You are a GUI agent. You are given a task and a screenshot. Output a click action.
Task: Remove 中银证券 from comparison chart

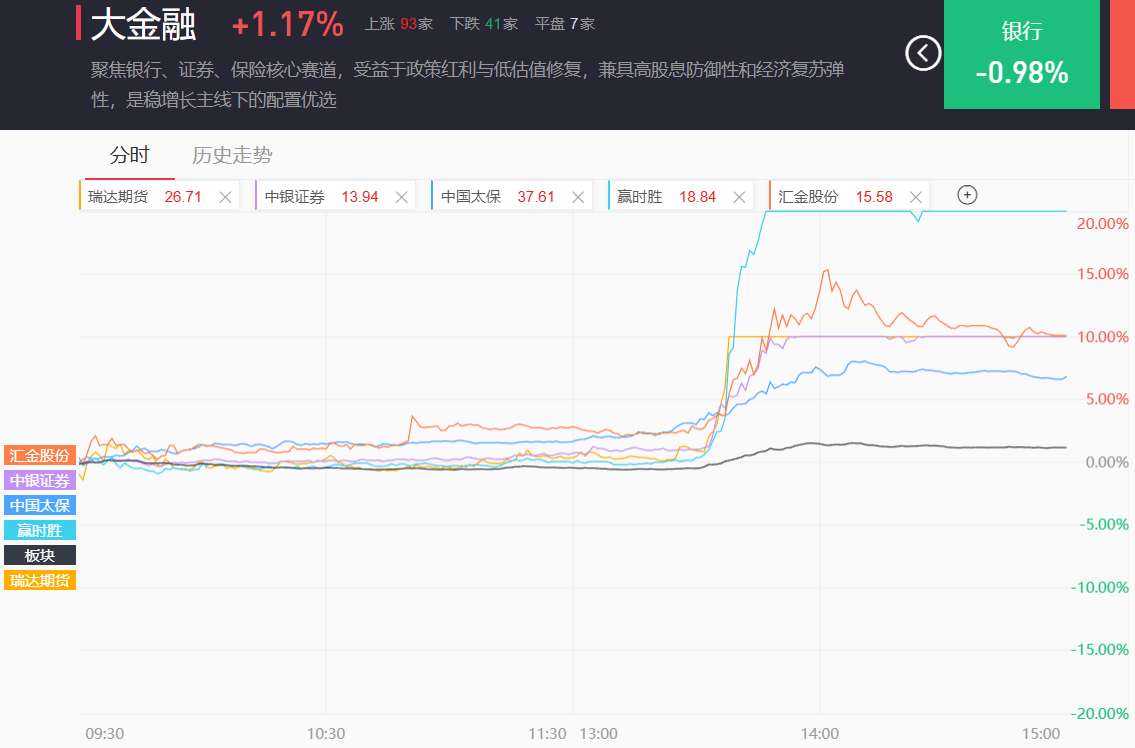click(401, 197)
